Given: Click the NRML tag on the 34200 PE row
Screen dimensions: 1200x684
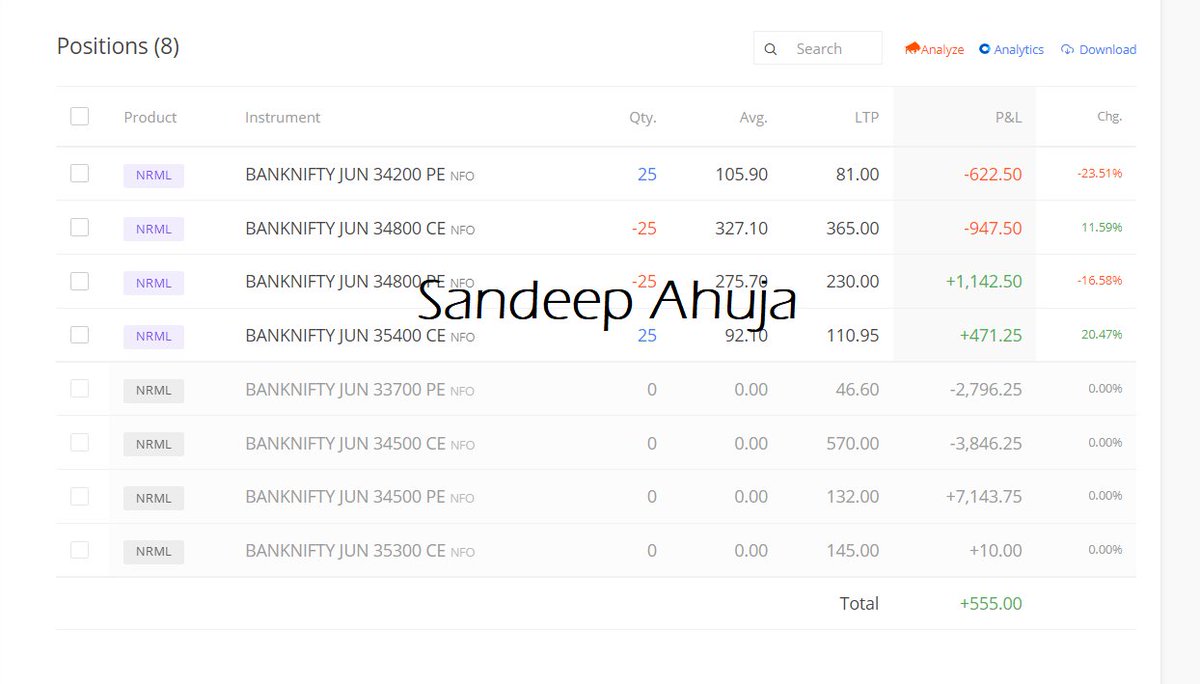Looking at the screenshot, I should click(153, 174).
